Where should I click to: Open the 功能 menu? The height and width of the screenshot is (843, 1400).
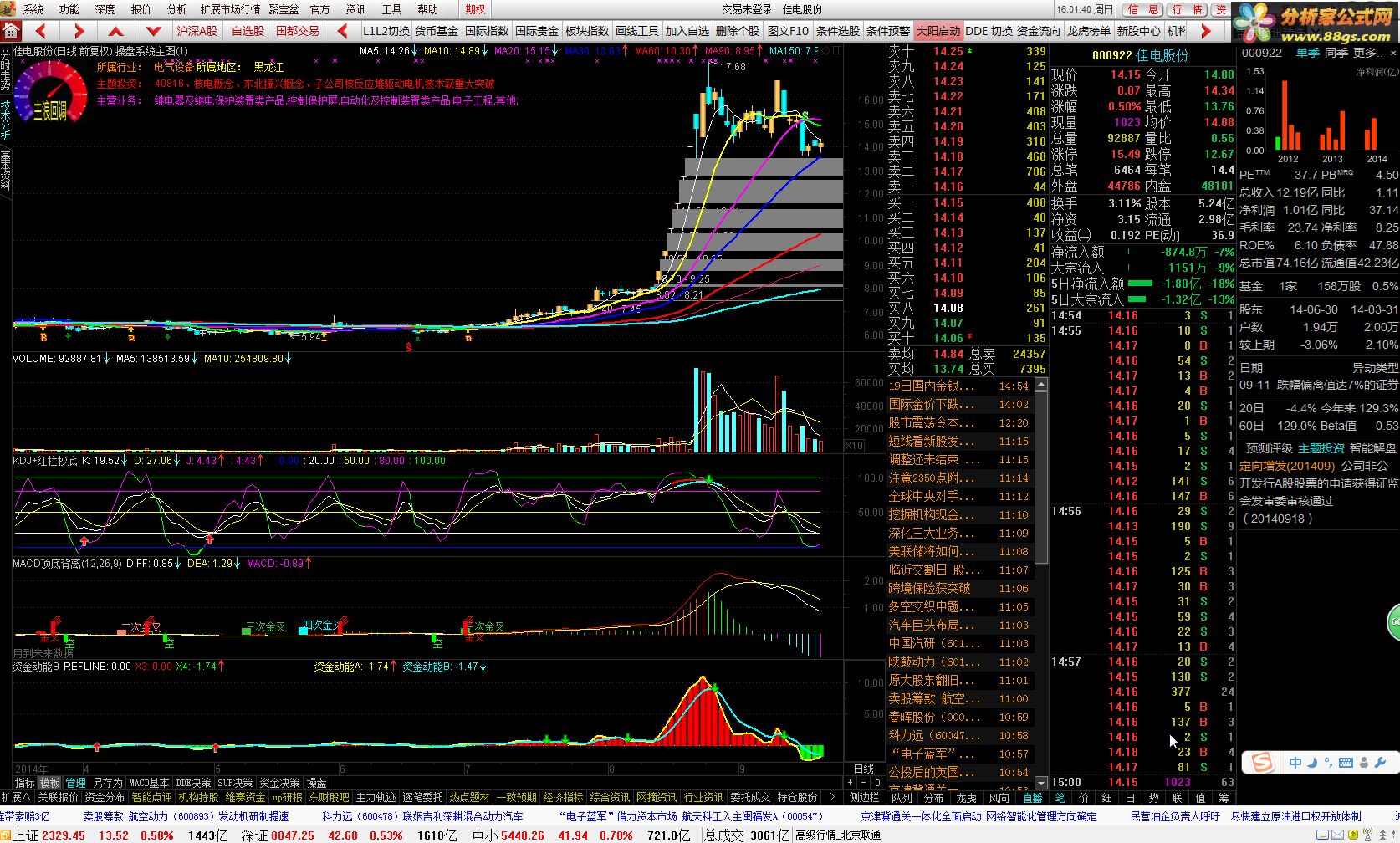click(x=69, y=9)
